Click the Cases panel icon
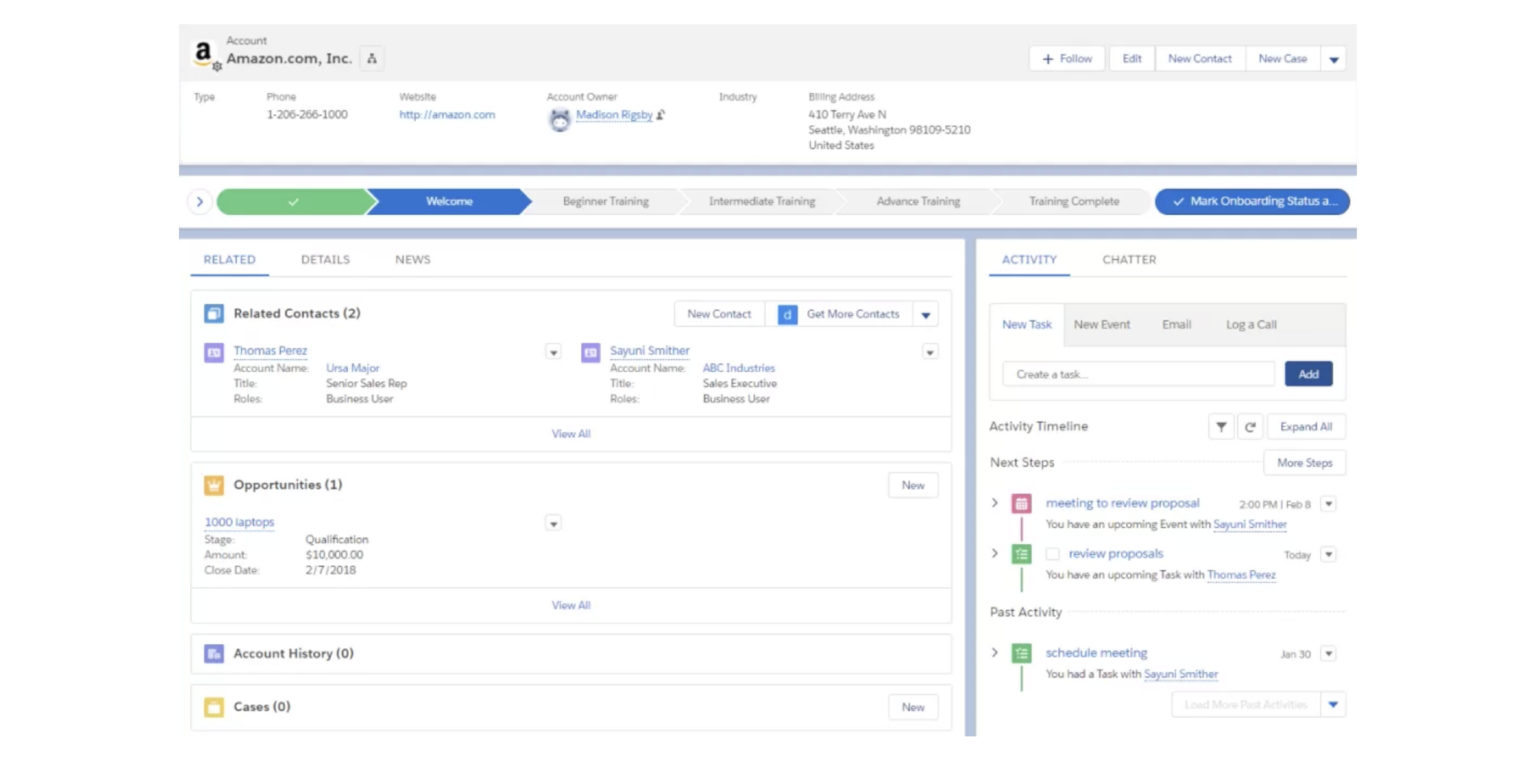 [x=214, y=706]
